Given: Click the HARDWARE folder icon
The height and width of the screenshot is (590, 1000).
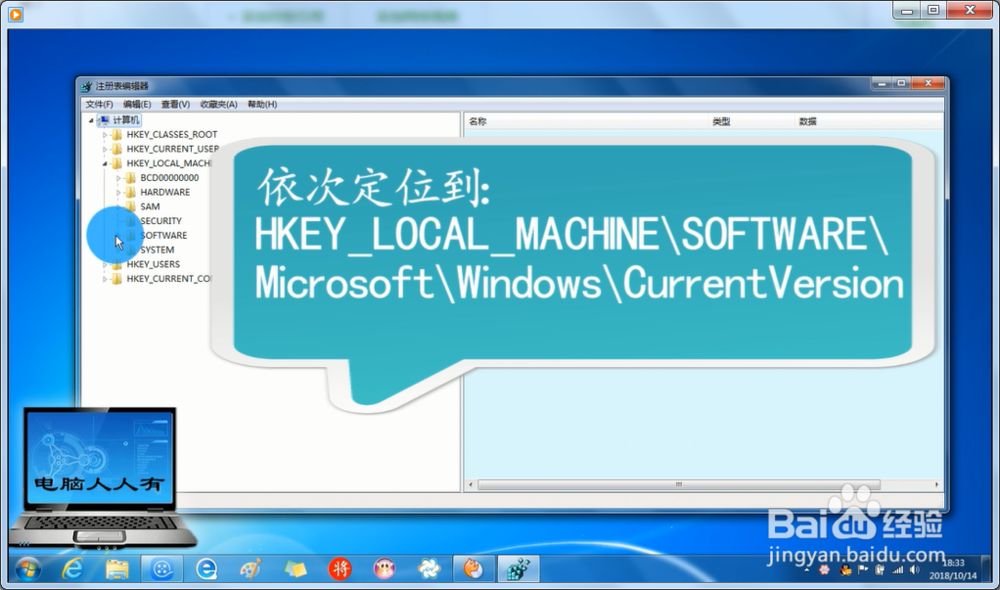Looking at the screenshot, I should [131, 192].
